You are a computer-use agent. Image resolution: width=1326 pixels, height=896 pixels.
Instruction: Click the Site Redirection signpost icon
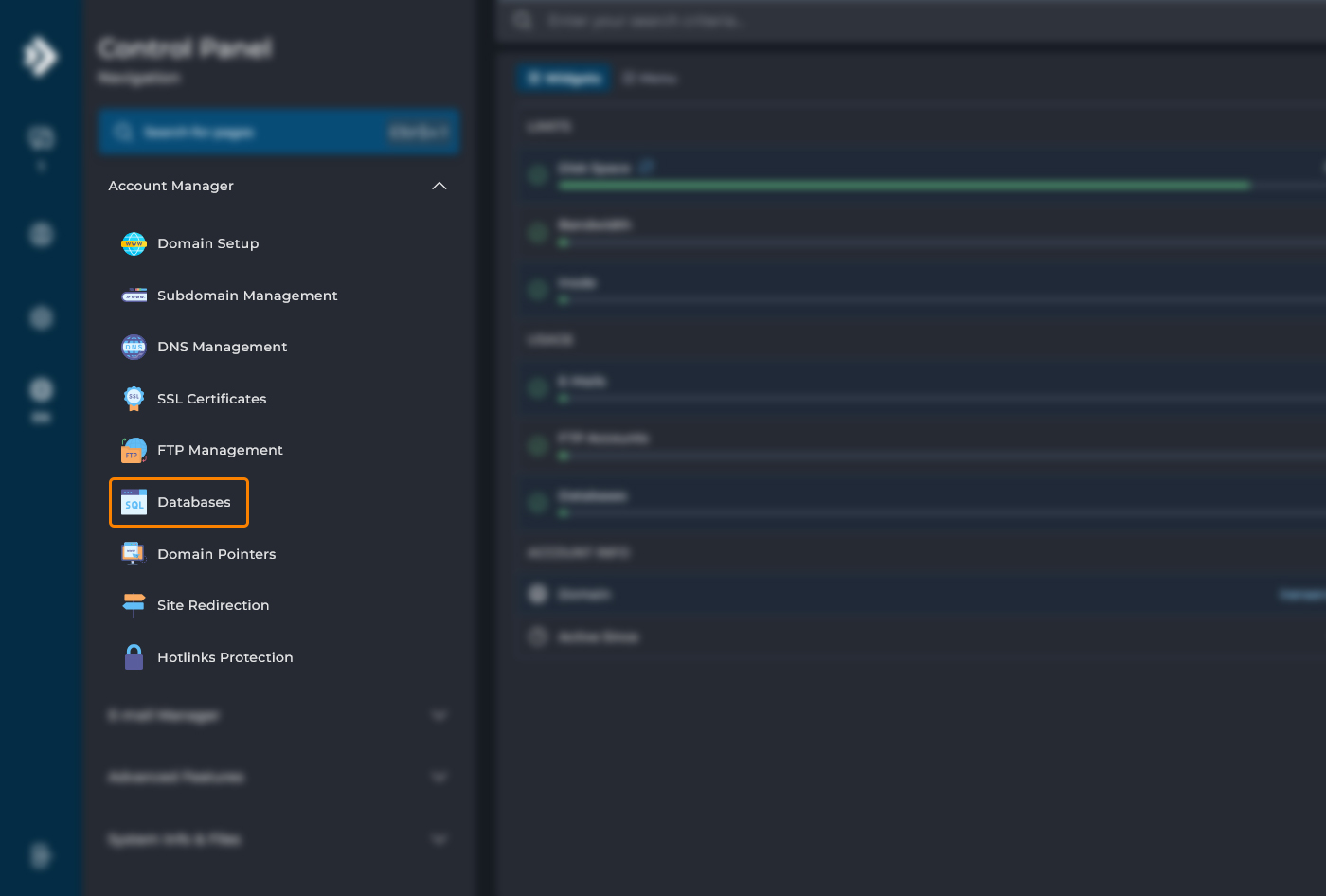[134, 605]
